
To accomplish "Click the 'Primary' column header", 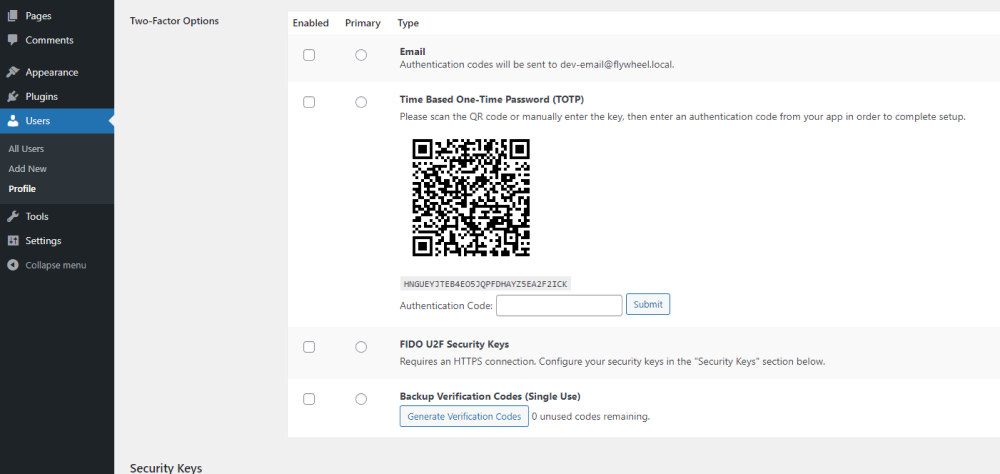I will click(363, 23).
